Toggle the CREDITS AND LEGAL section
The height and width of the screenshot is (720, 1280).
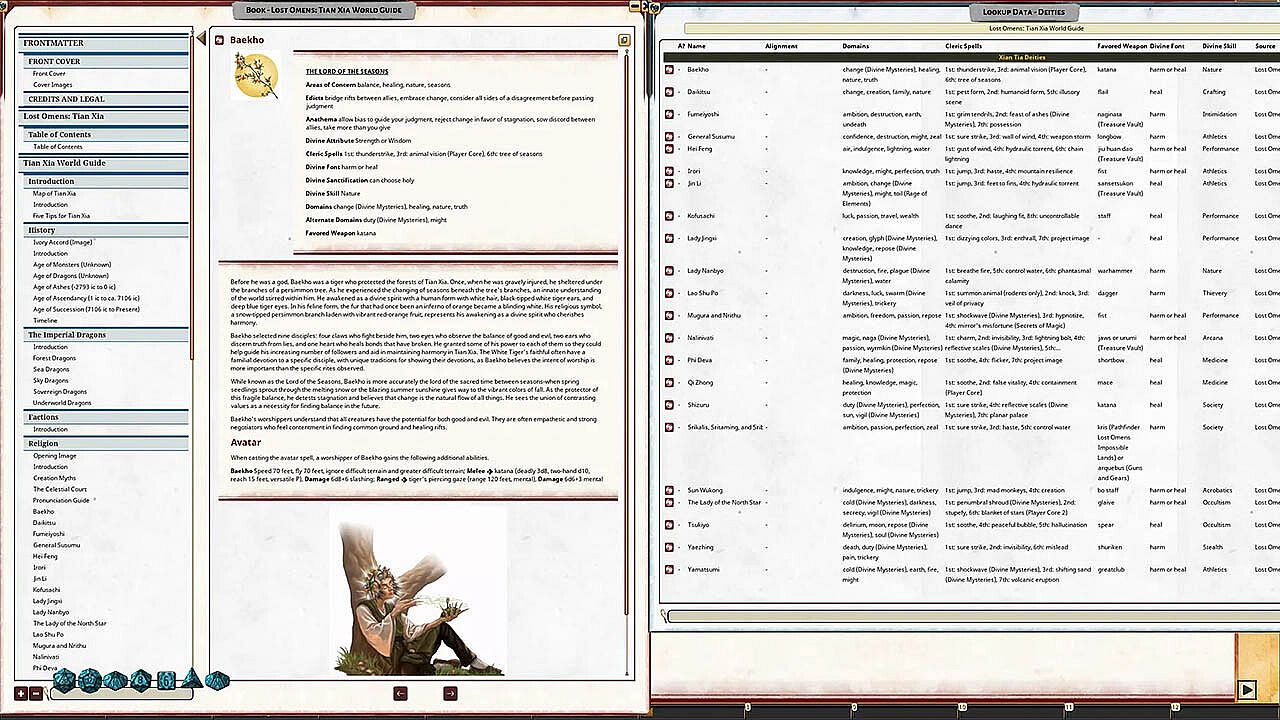pos(107,99)
